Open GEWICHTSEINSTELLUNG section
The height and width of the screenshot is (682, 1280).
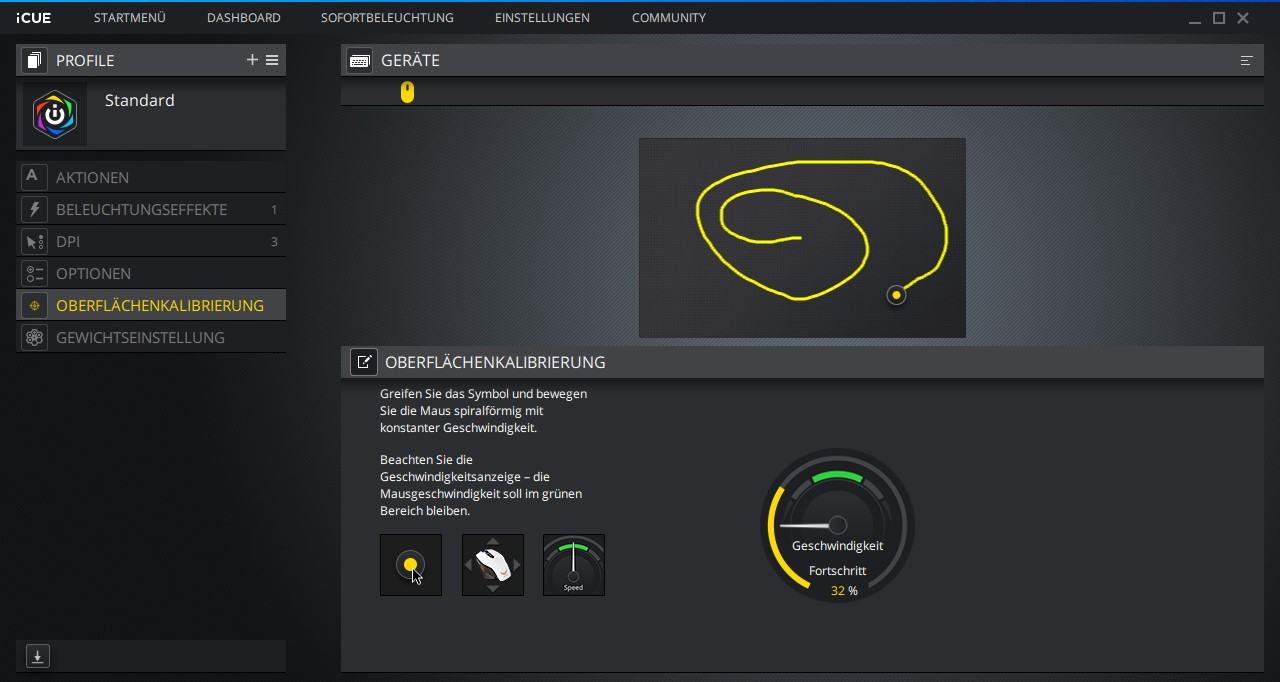pos(151,337)
